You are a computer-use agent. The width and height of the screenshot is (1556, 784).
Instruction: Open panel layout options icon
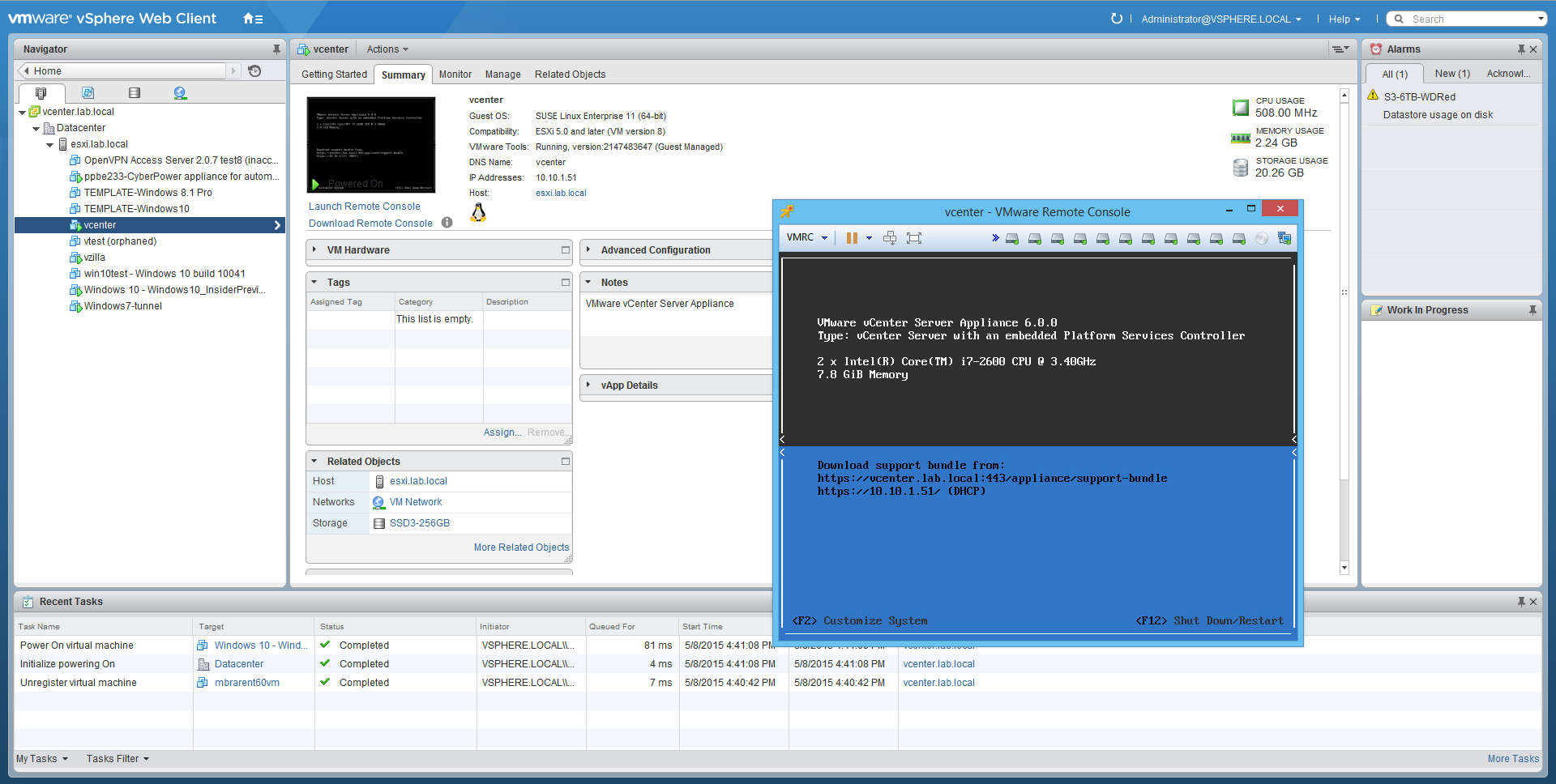point(1340,49)
